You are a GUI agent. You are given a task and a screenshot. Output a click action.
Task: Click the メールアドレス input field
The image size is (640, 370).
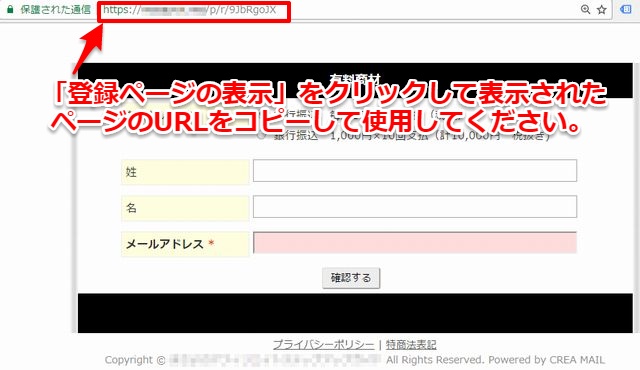pyautogui.click(x=415, y=243)
